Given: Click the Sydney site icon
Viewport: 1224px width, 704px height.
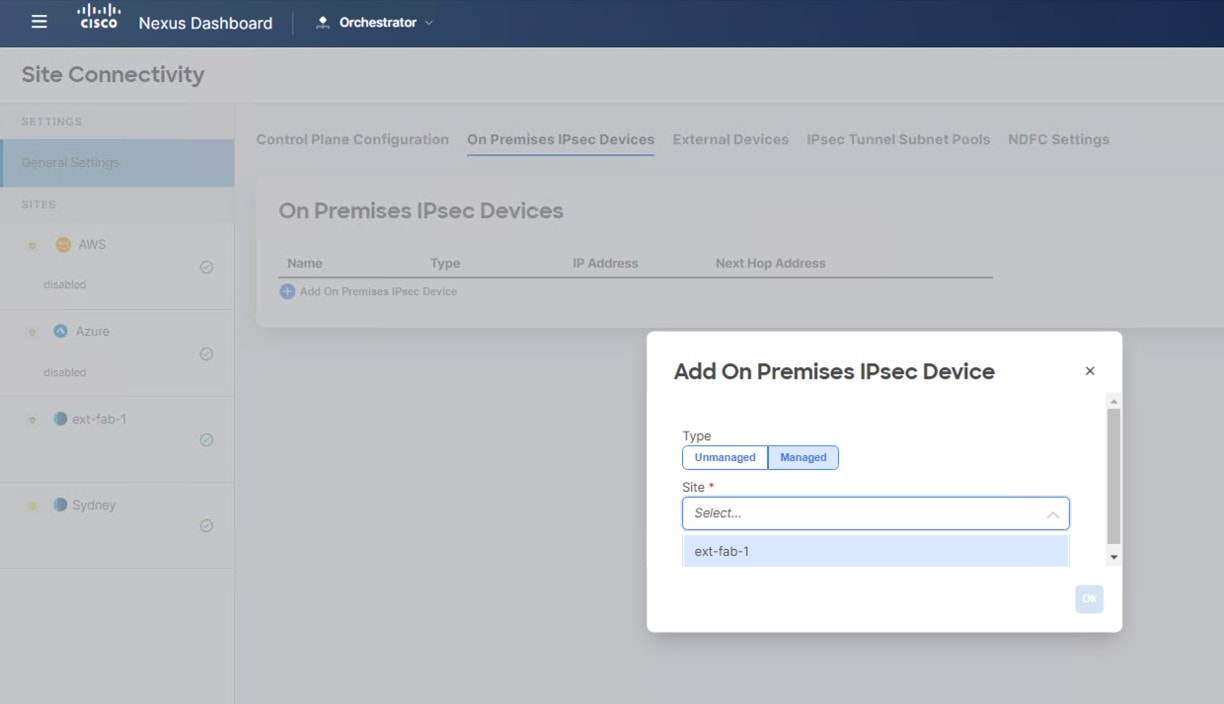Looking at the screenshot, I should click(x=60, y=505).
